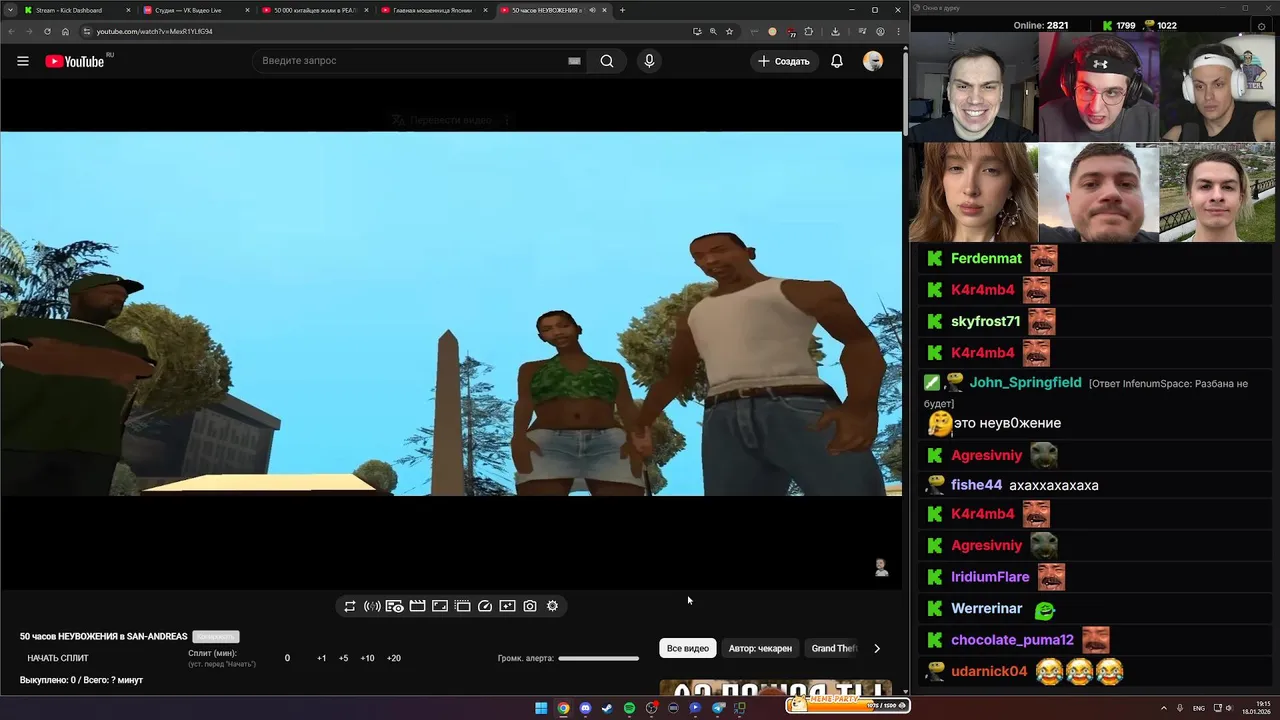Open language indicator ENG in system tray
Image resolution: width=1280 pixels, height=720 pixels.
point(1199,708)
